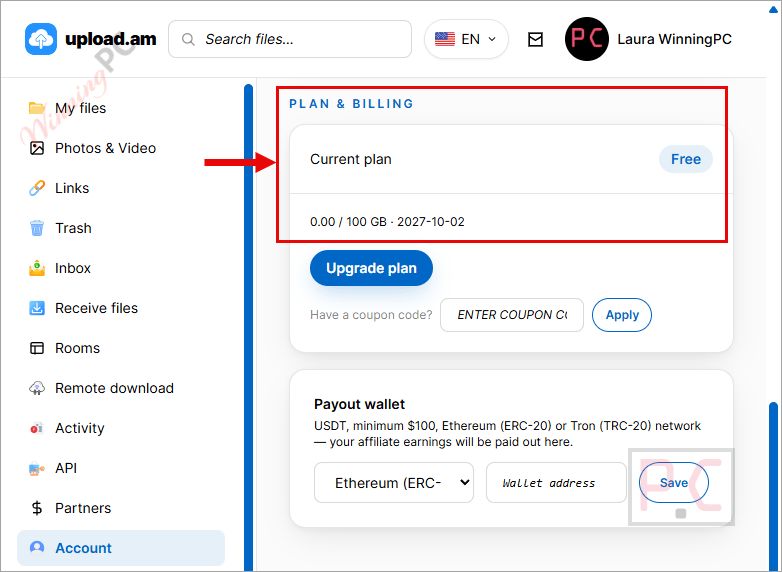
Task: Click the Links chain icon
Action: 37,188
